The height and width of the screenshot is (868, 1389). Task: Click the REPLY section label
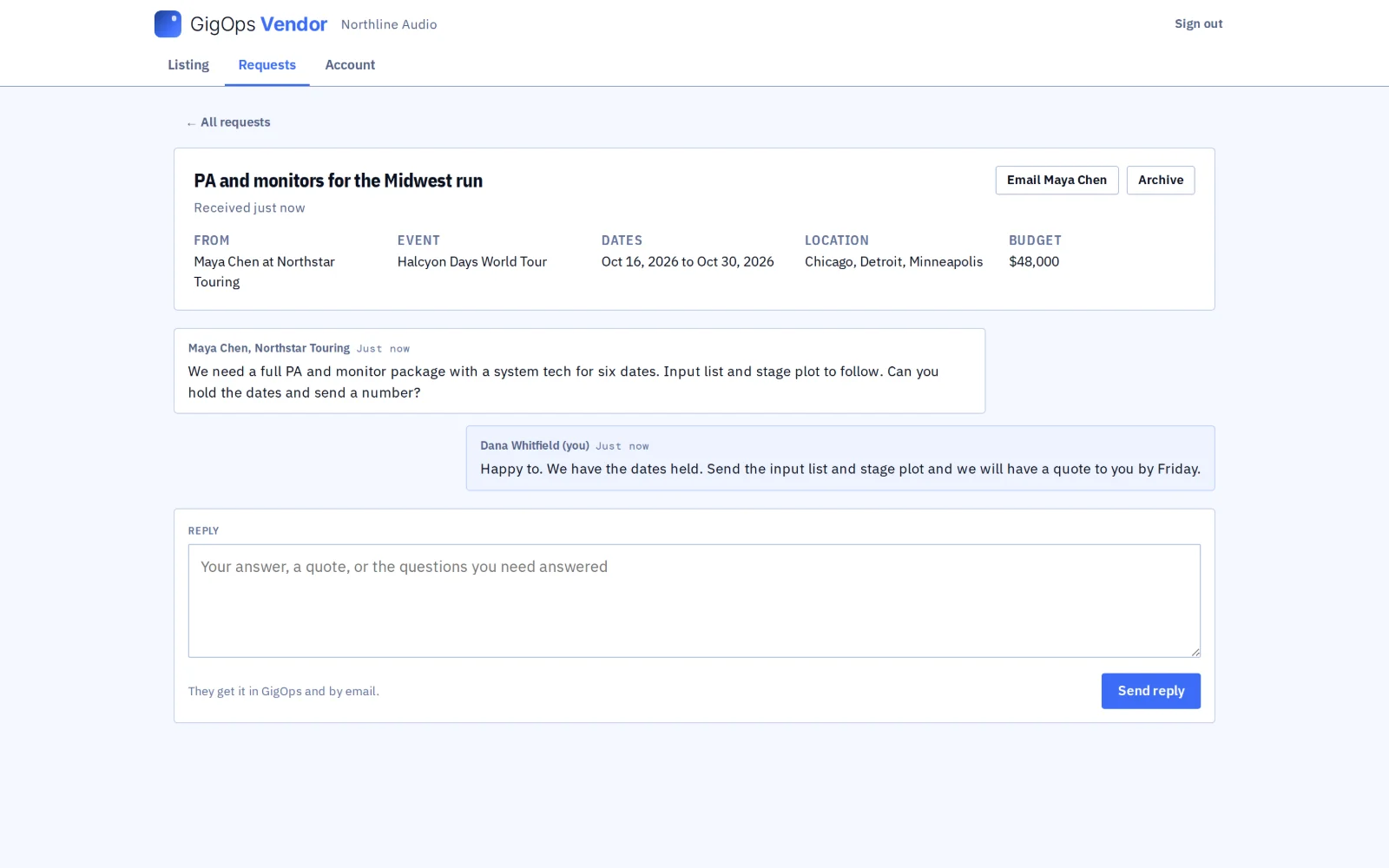(x=204, y=531)
